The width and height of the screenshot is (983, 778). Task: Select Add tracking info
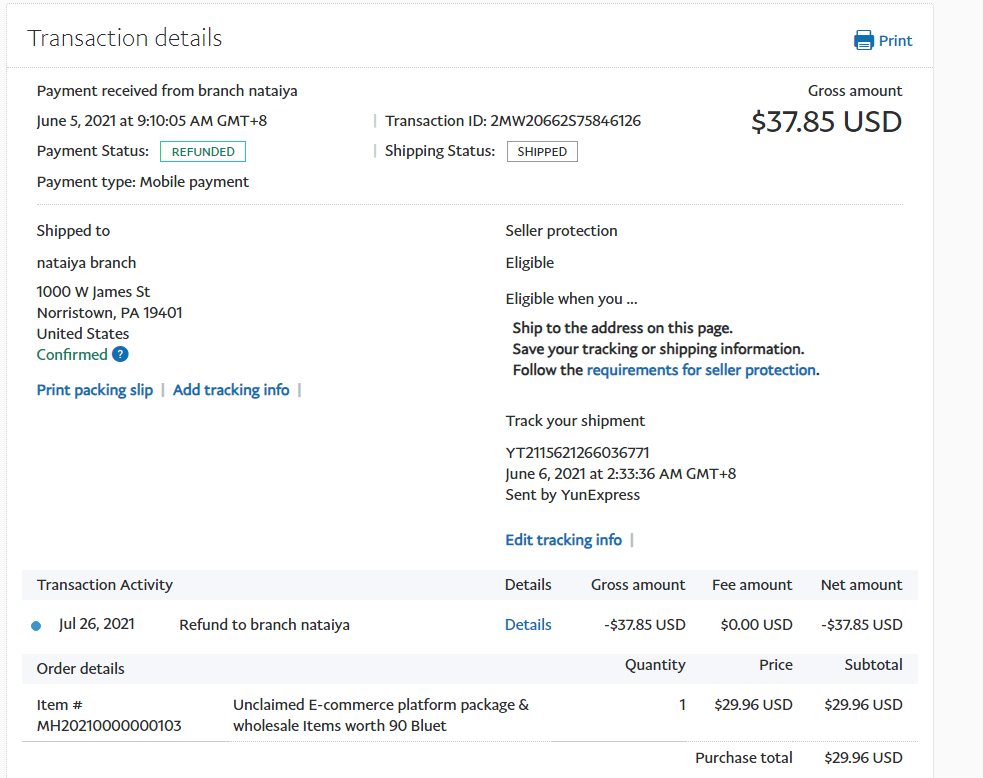coord(231,390)
